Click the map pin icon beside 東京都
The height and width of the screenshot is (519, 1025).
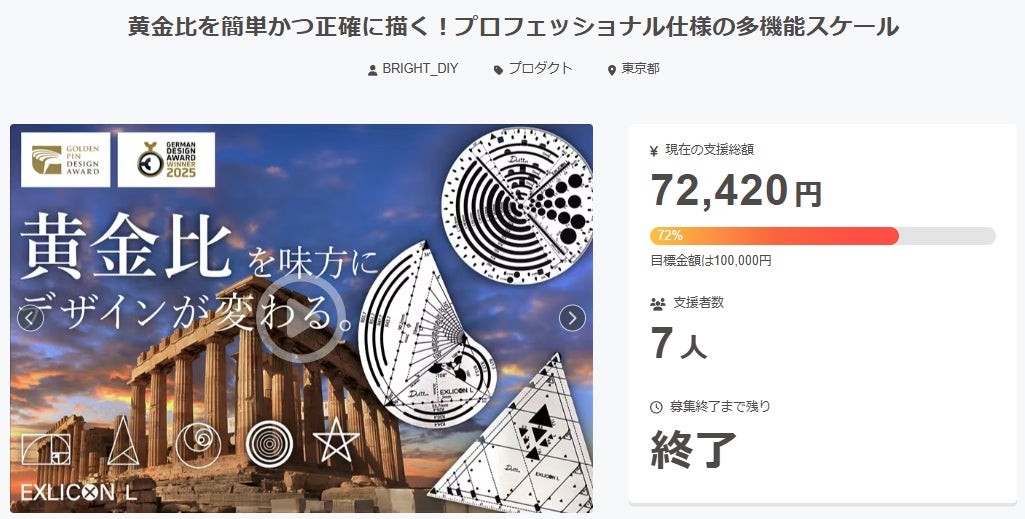point(612,70)
